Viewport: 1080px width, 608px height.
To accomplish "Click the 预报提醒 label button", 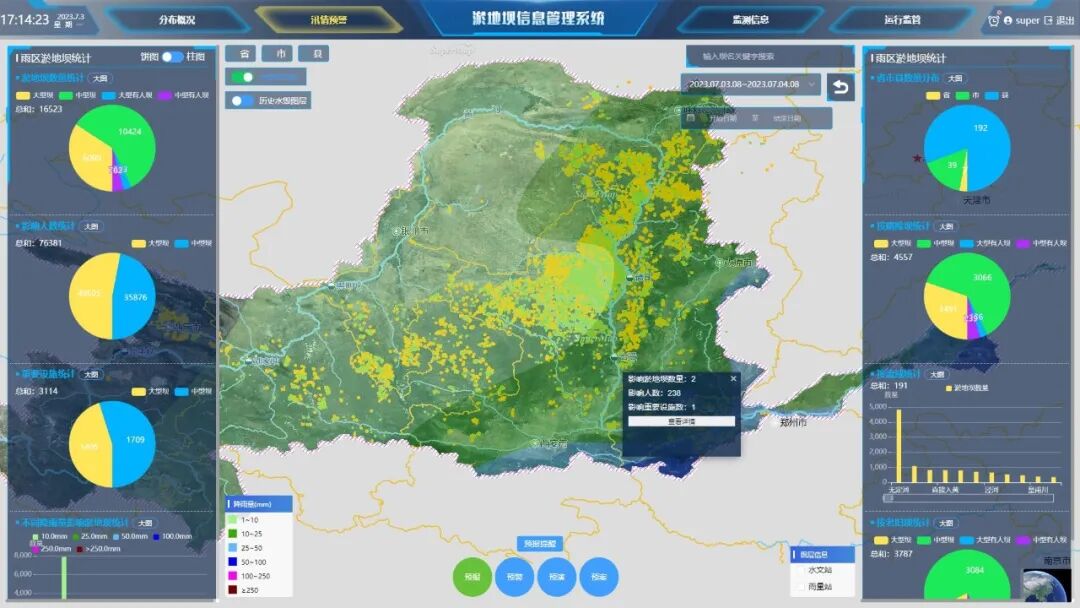I will tap(540, 544).
